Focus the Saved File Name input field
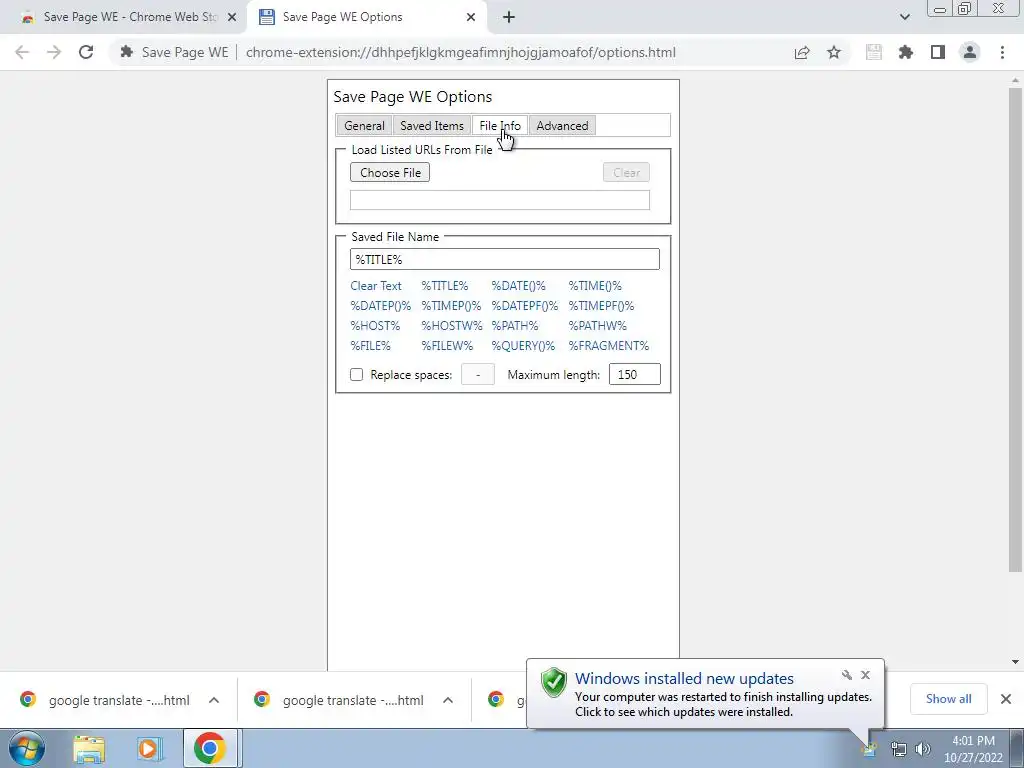The width and height of the screenshot is (1024, 768). click(505, 259)
